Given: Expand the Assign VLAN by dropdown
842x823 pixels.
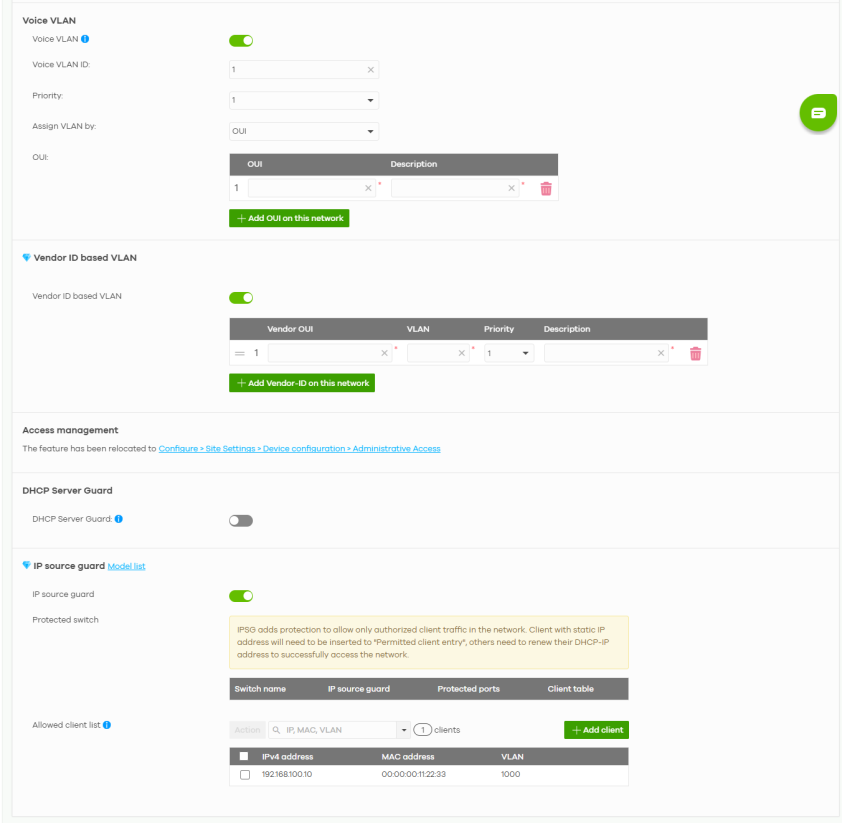Looking at the screenshot, I should click(x=304, y=131).
